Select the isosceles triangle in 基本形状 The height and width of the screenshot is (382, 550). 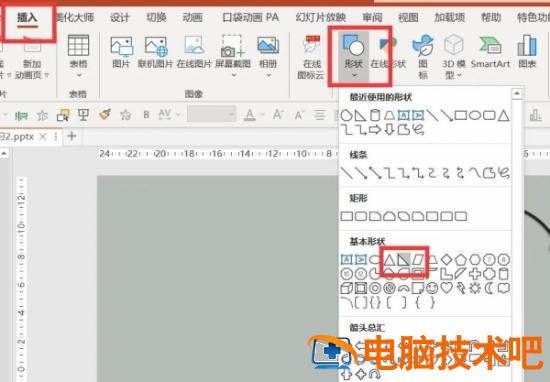pos(389,260)
